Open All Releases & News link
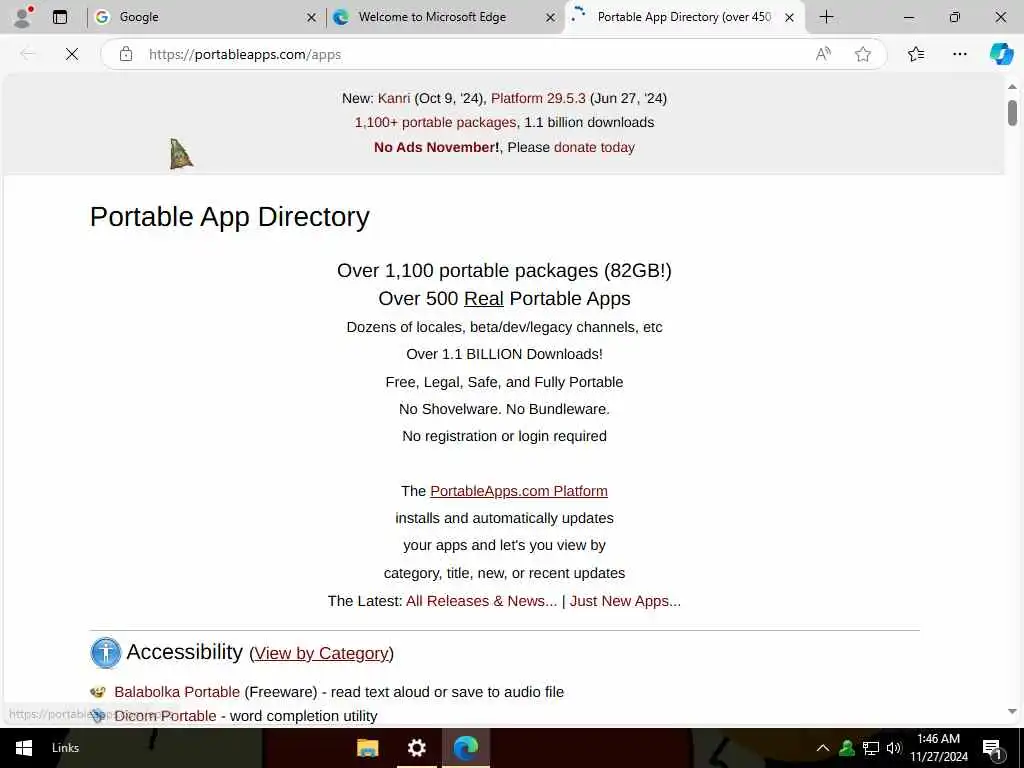 pyautogui.click(x=481, y=601)
